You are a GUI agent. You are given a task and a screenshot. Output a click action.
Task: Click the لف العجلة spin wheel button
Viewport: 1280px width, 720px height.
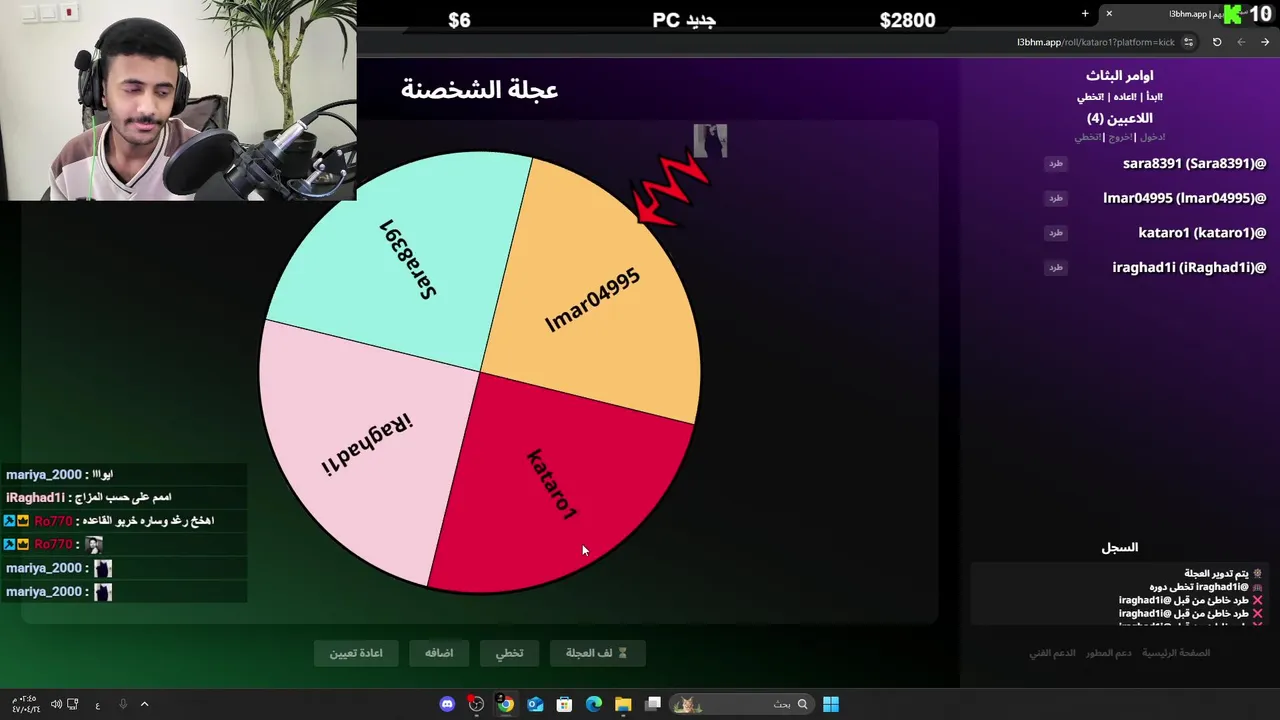pos(597,653)
